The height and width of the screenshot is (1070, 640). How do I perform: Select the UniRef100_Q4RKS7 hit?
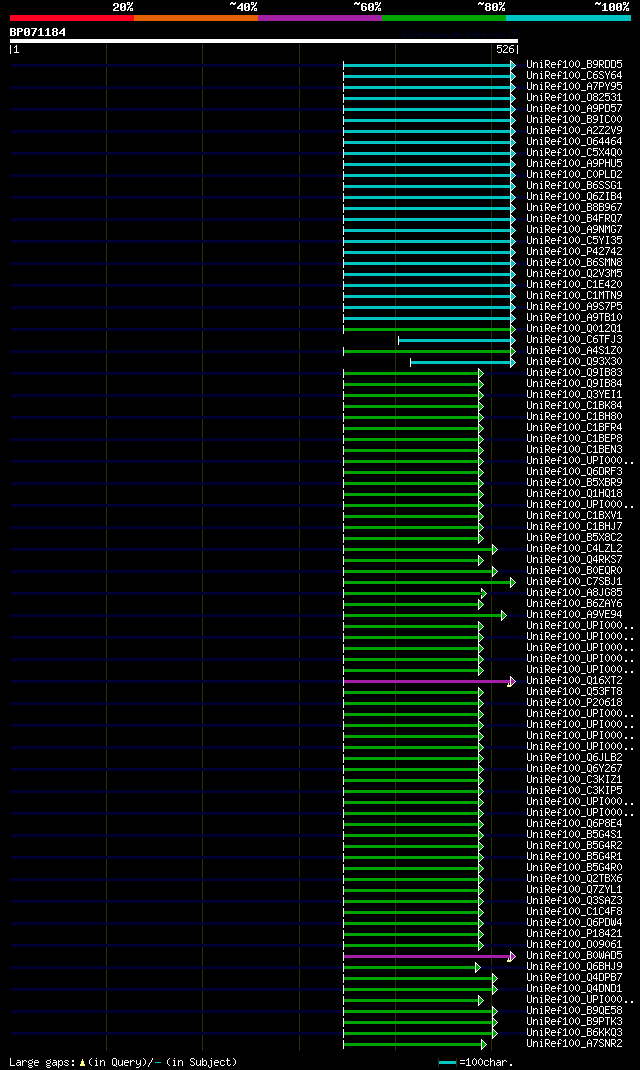pos(574,560)
